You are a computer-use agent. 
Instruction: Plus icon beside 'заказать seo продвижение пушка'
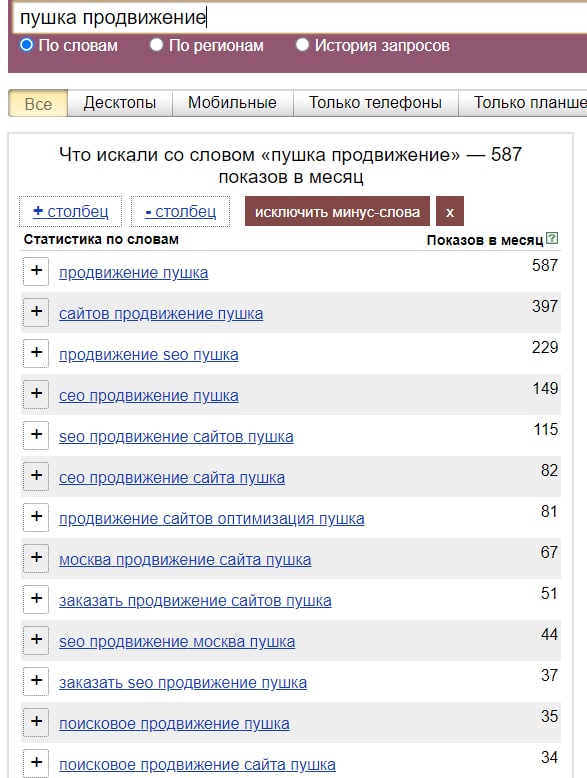(36, 681)
